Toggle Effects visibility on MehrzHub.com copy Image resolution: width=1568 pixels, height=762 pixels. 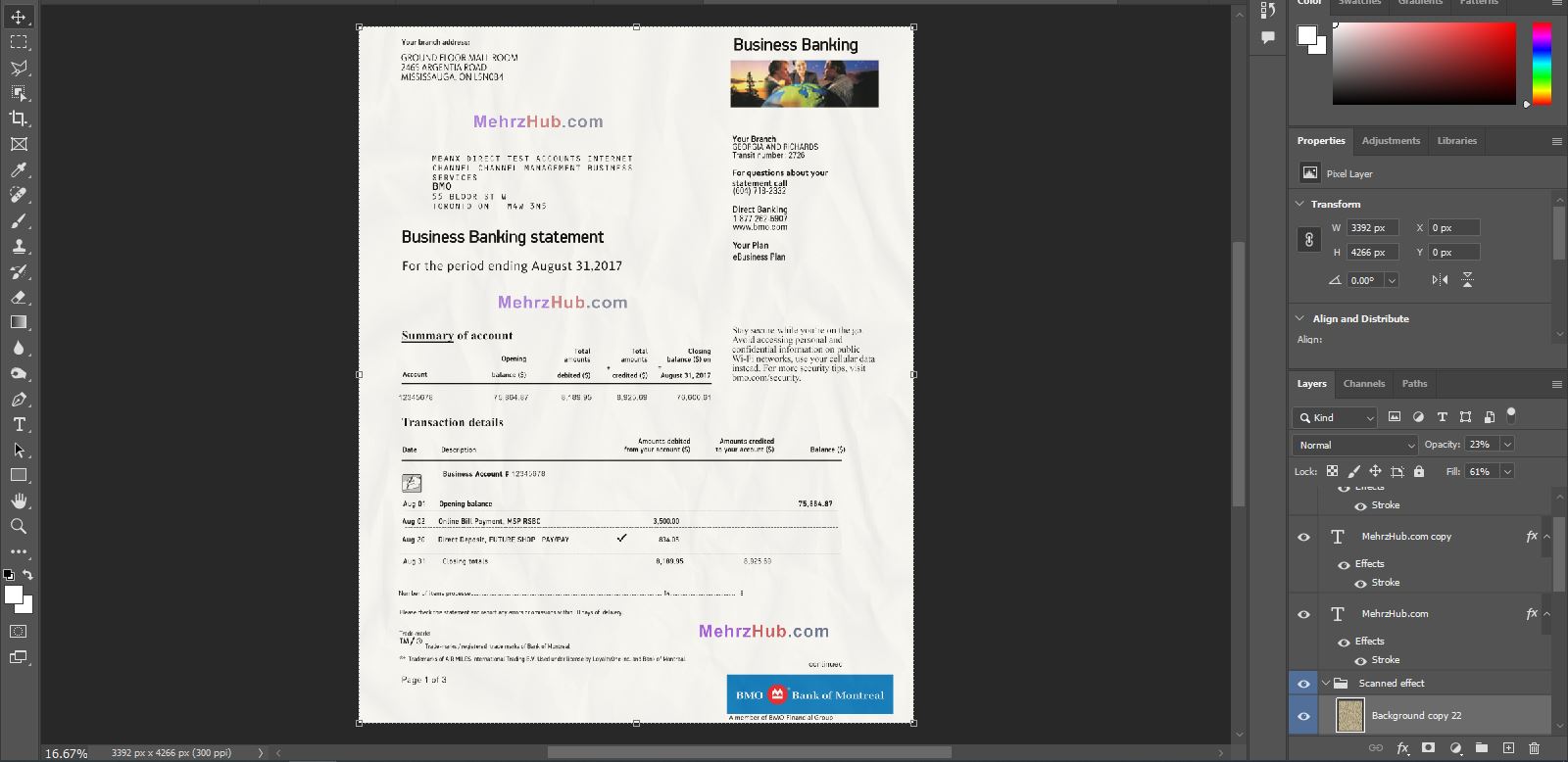pos(1344,564)
